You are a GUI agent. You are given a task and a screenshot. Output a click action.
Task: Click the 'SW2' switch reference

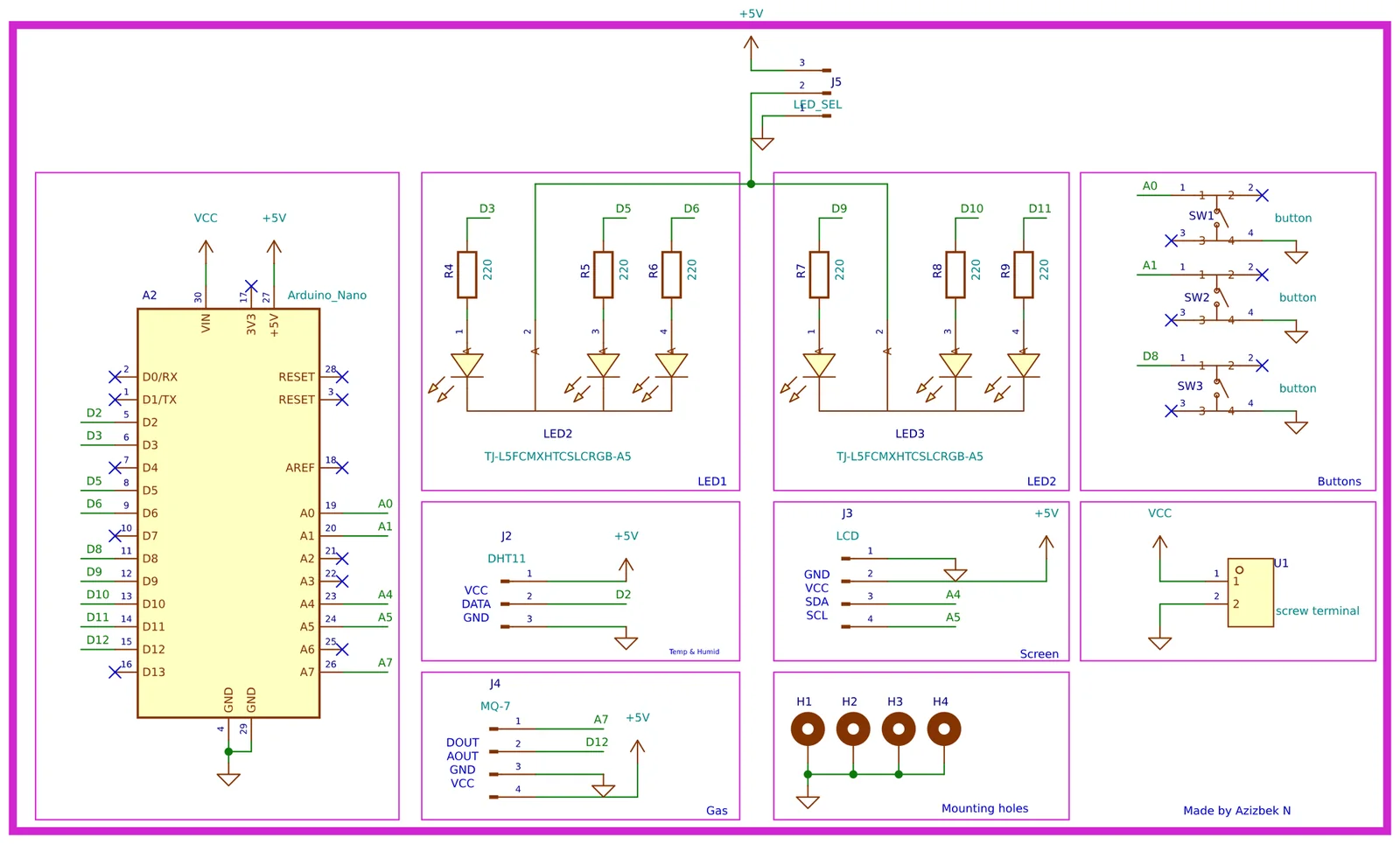[x=1197, y=297]
